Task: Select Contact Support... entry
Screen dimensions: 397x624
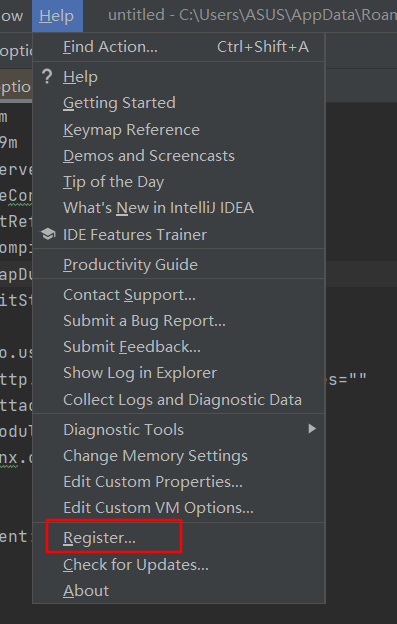Action: [x=179, y=294]
